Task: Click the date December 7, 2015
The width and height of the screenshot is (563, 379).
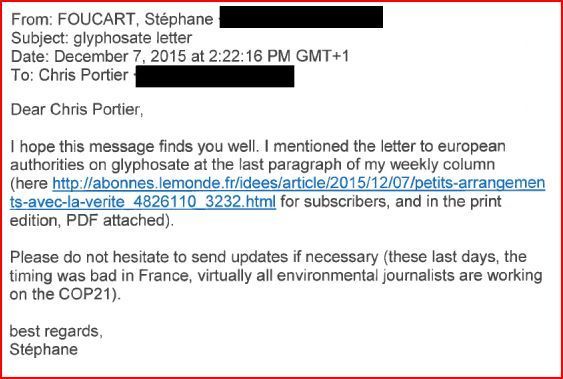Action: click(120, 57)
